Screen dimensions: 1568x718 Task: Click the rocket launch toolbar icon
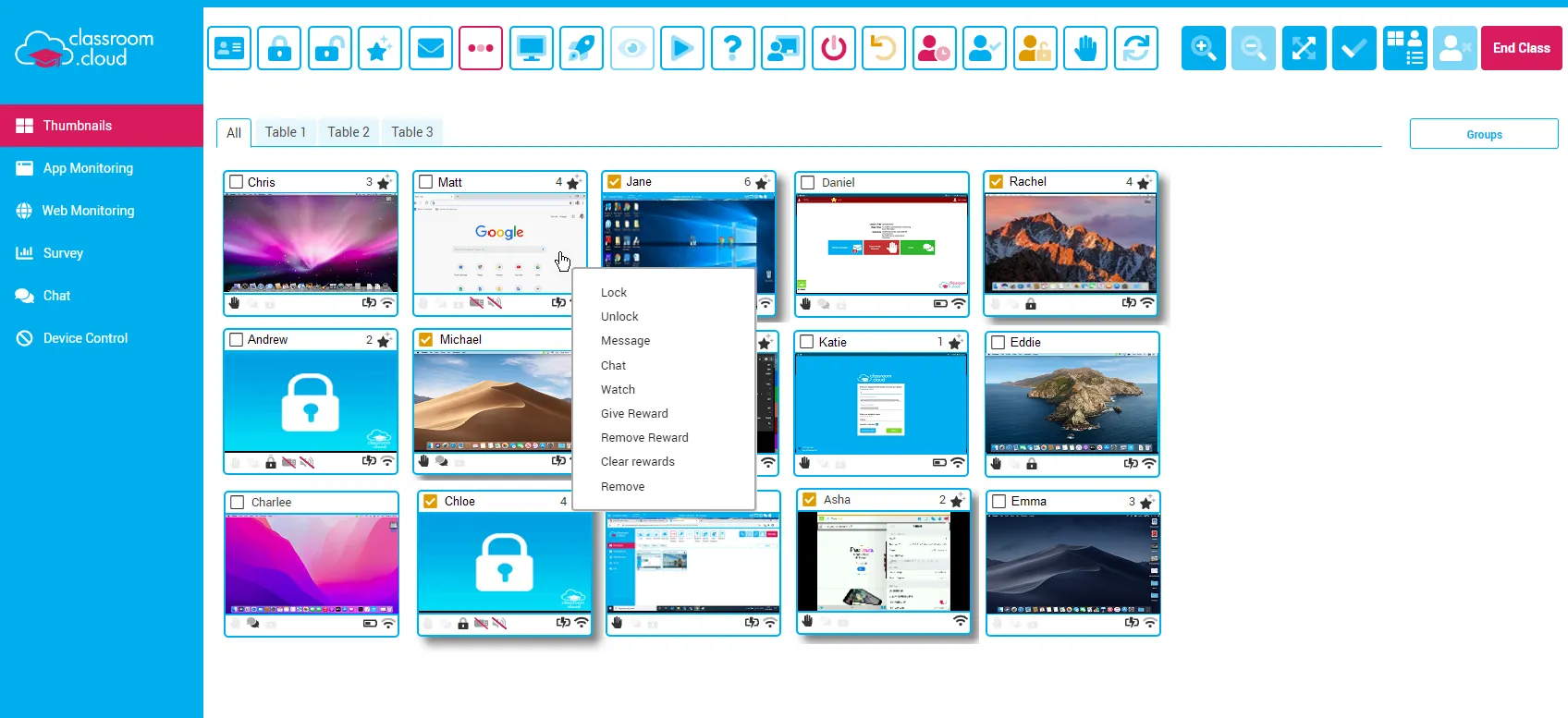pyautogui.click(x=582, y=48)
